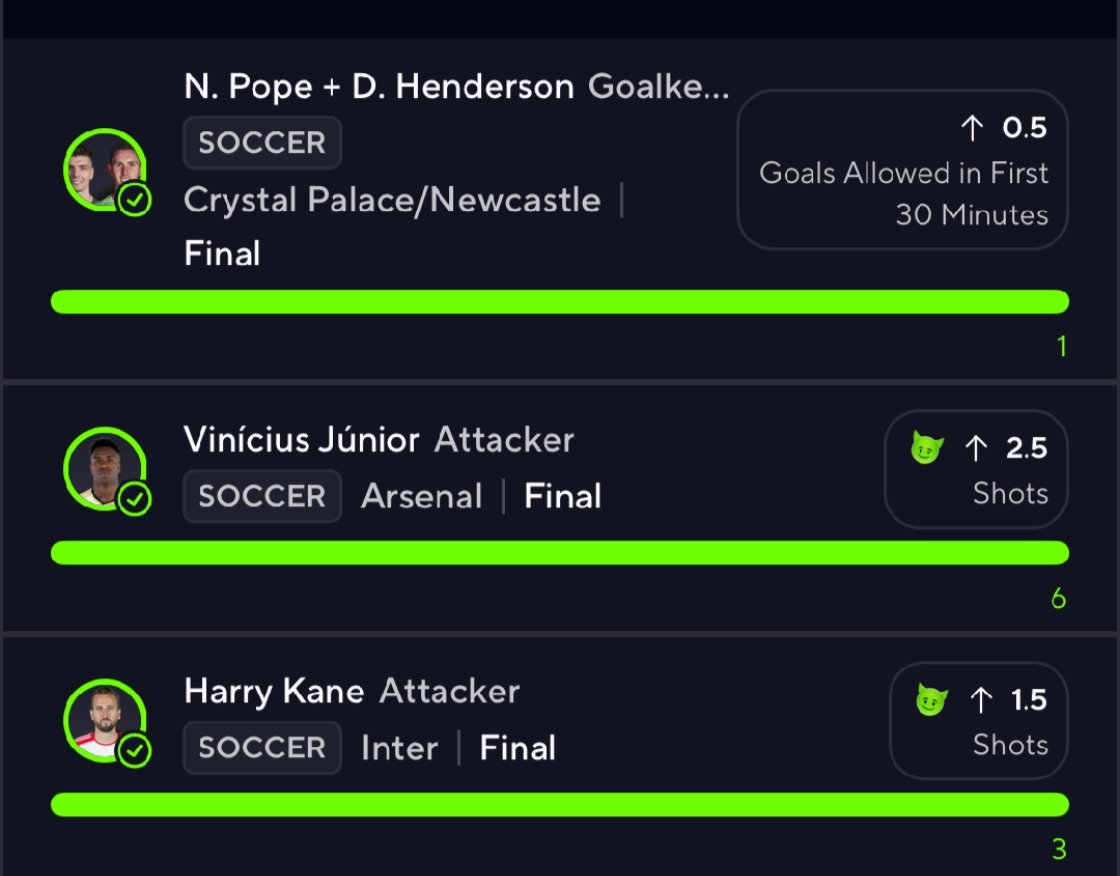Open the 2.5 Shots pick box
The width and height of the screenshot is (1120, 876).
point(976,469)
